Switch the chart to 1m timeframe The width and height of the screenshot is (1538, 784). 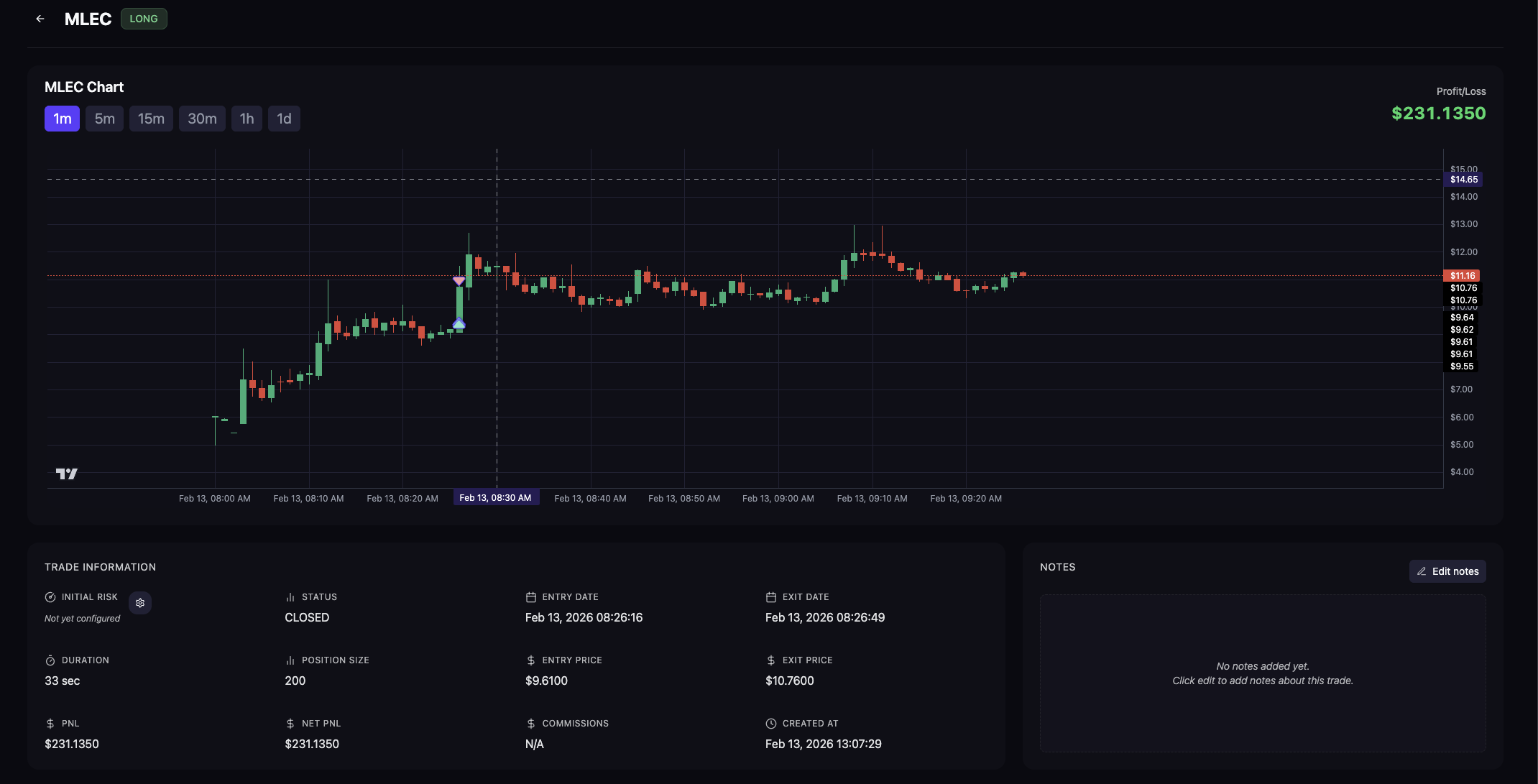click(62, 119)
